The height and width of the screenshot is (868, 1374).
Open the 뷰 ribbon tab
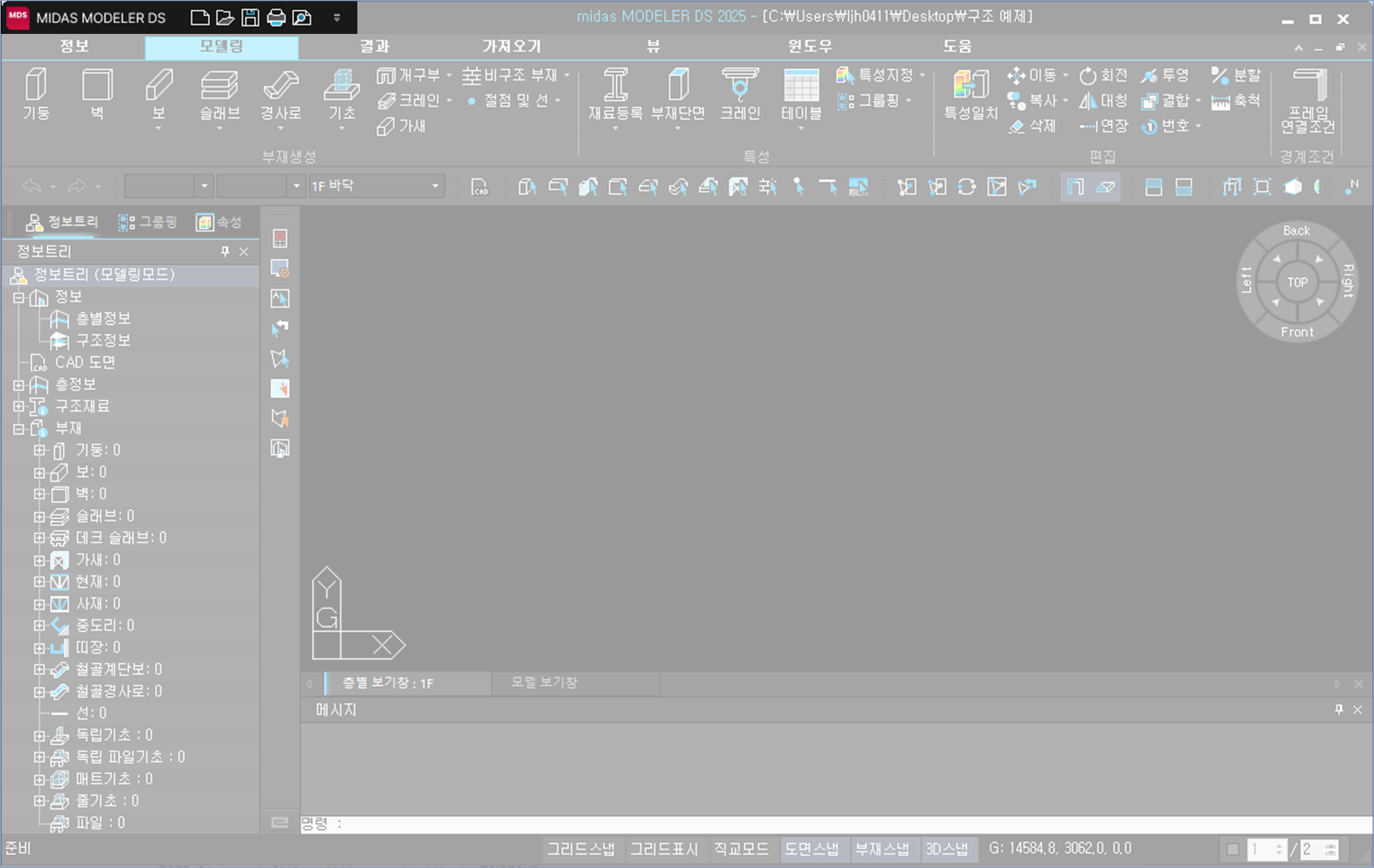tap(653, 47)
